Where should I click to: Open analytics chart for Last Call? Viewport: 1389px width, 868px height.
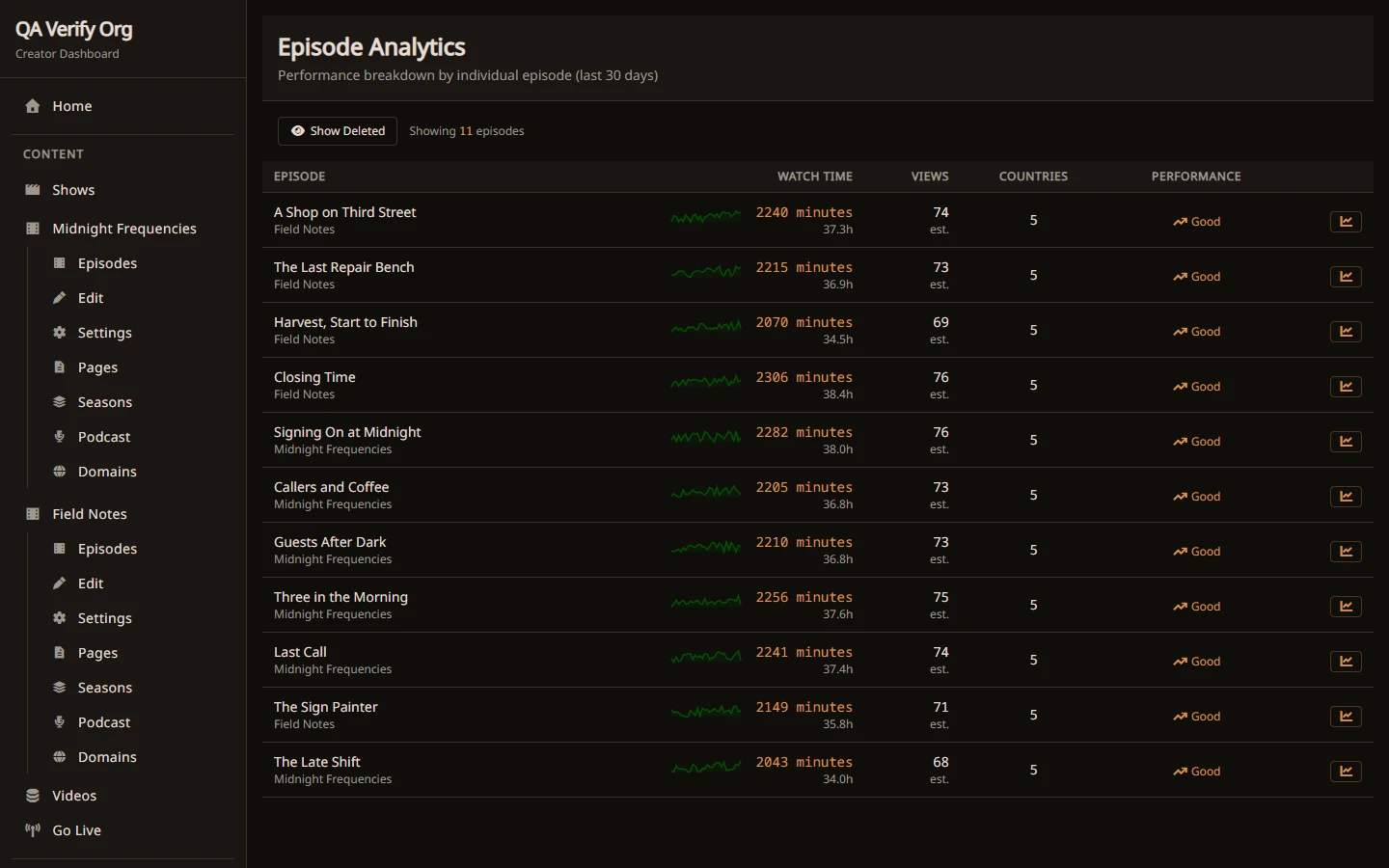pos(1346,662)
